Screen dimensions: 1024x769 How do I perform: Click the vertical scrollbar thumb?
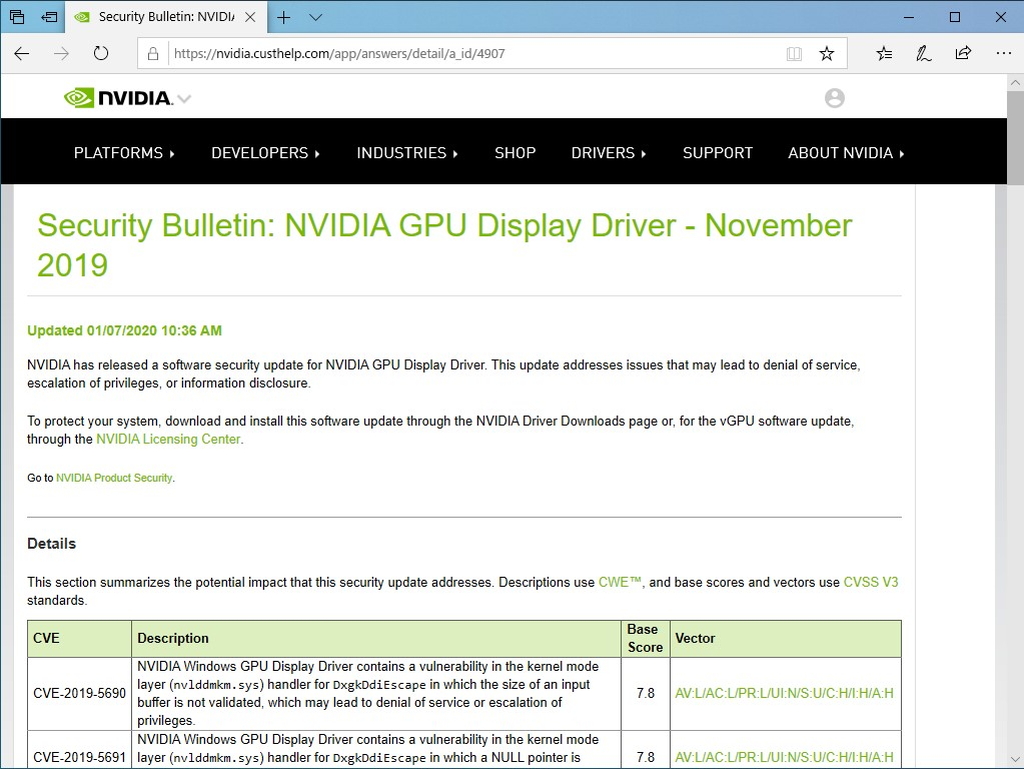coord(1015,138)
